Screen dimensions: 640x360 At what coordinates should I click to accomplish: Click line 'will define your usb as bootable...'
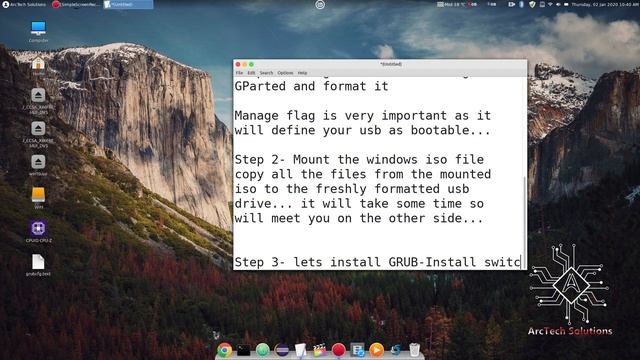[362, 130]
